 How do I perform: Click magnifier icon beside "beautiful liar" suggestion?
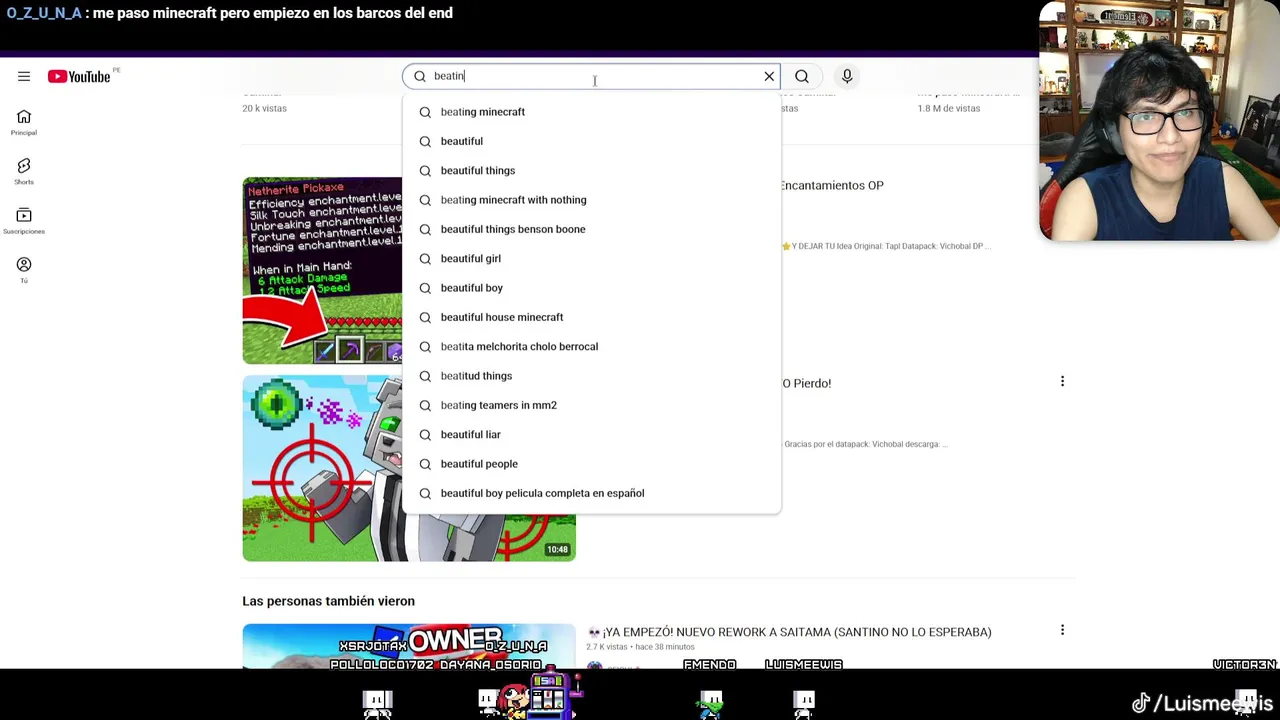425,435
